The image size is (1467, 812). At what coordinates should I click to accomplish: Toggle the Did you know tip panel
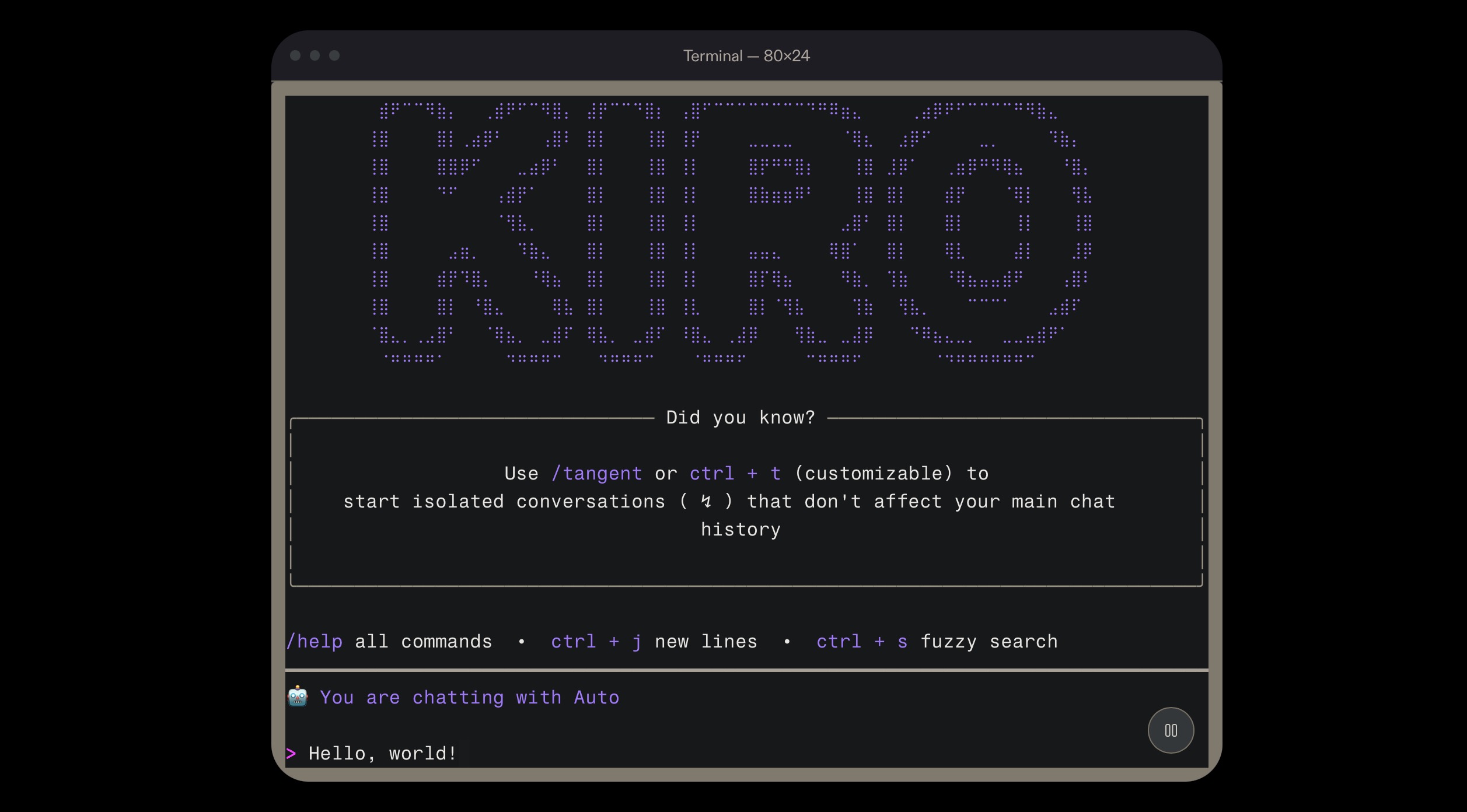point(740,417)
